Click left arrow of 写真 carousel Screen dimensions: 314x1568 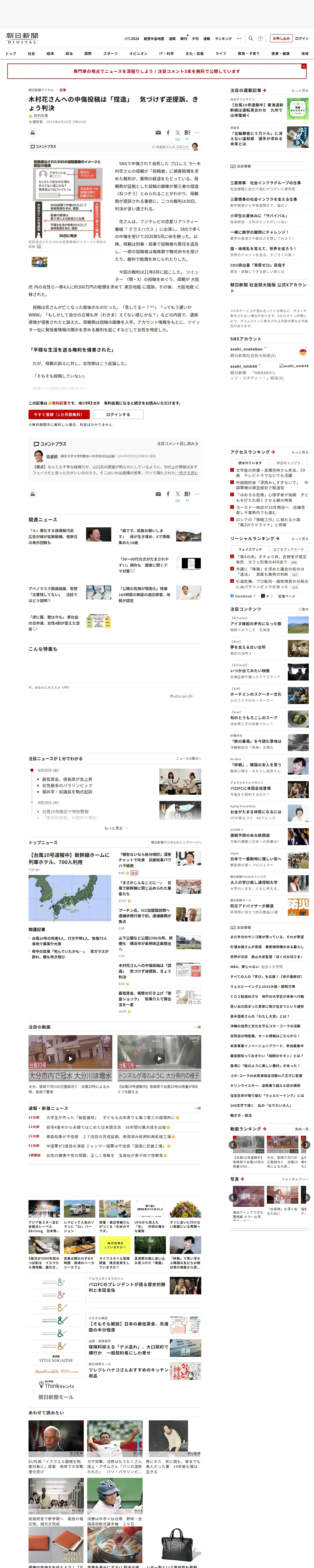(x=233, y=1197)
